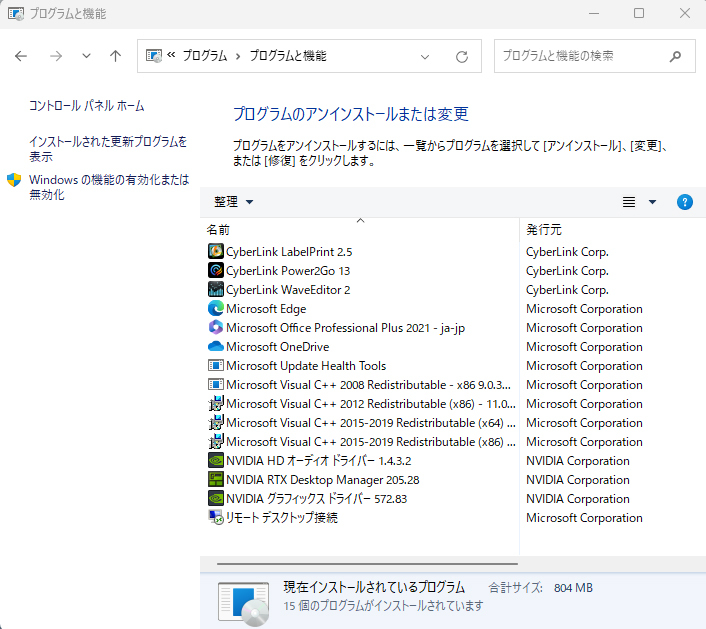Select CyberLink Power2Go 13 row text
The width and height of the screenshot is (706, 629).
288,271
